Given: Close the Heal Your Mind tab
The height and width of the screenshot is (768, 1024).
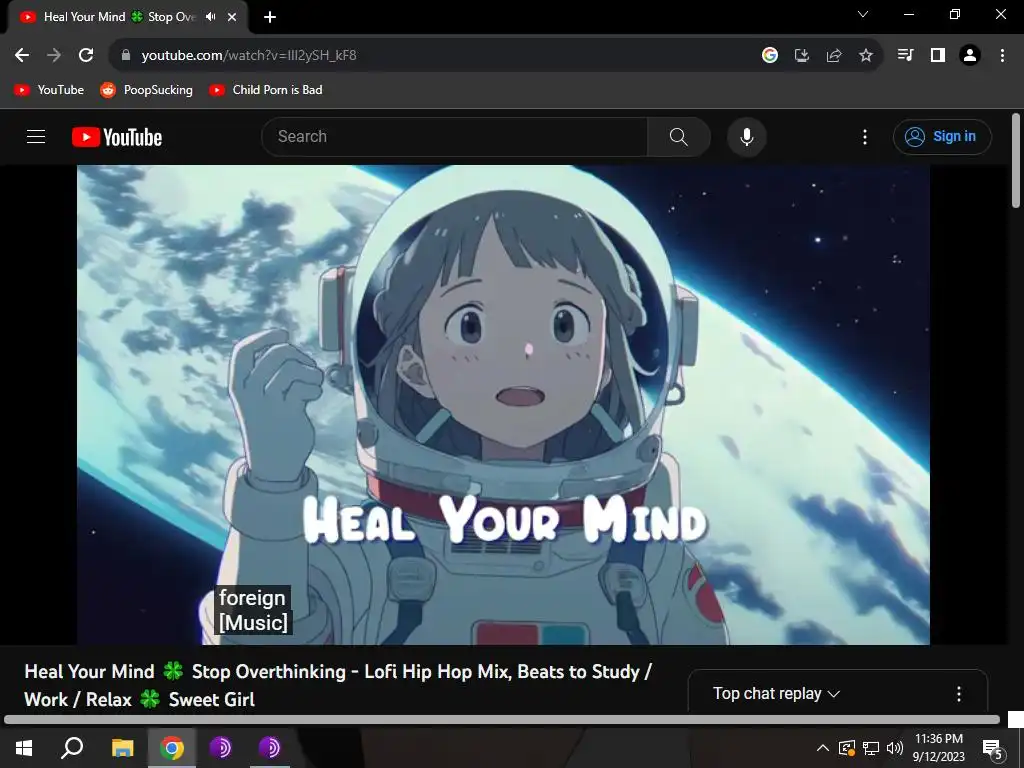Looking at the screenshot, I should pos(232,17).
